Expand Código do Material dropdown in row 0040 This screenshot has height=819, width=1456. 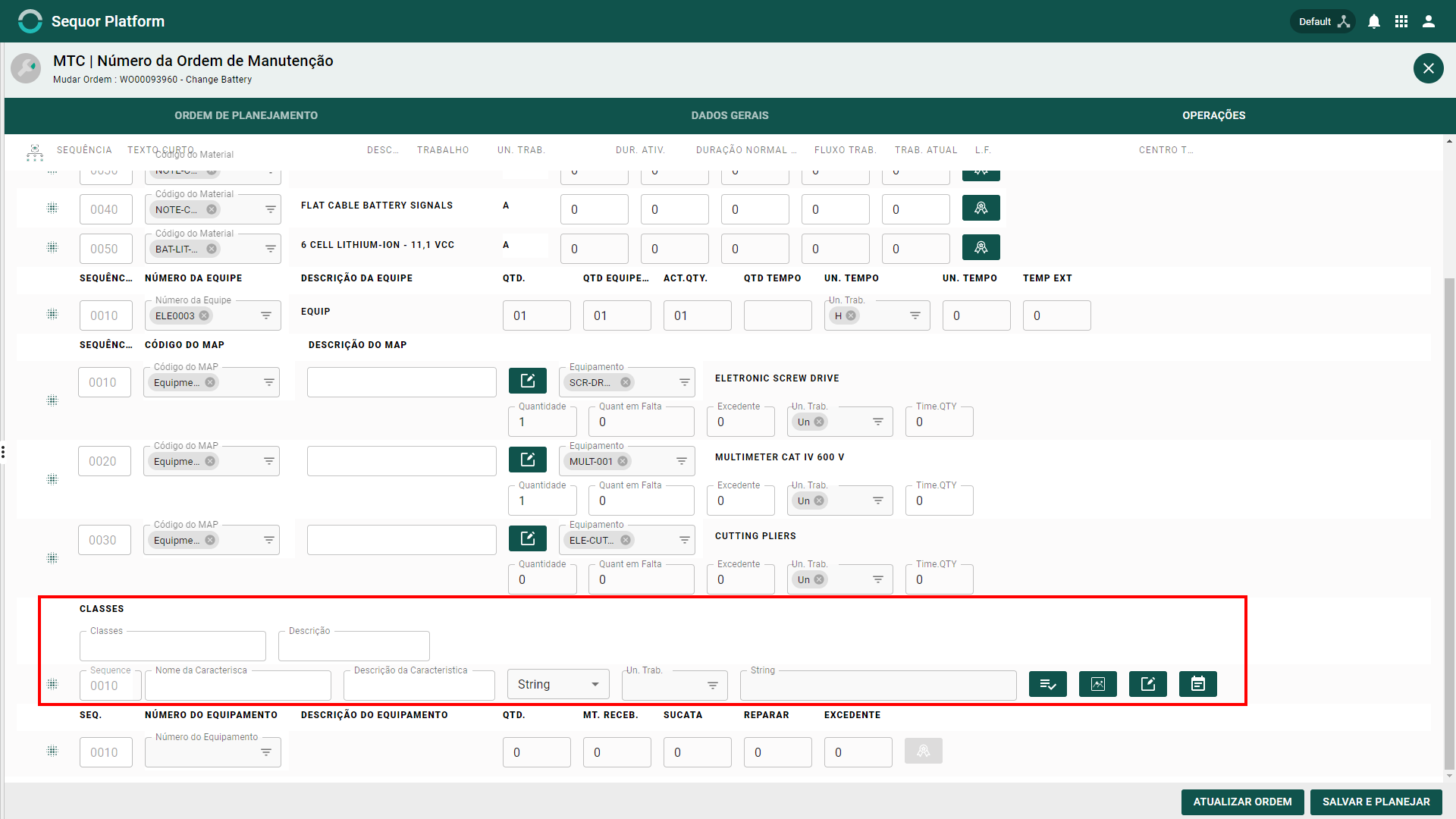[271, 209]
